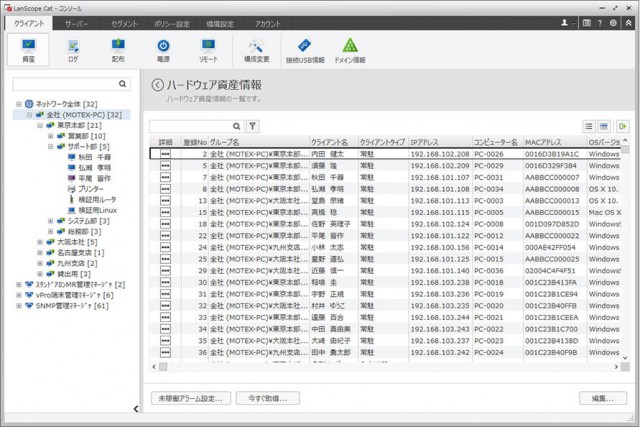This screenshot has width=640, height=427.
Task: Open the 接続USB情報 icon
Action: click(x=305, y=51)
